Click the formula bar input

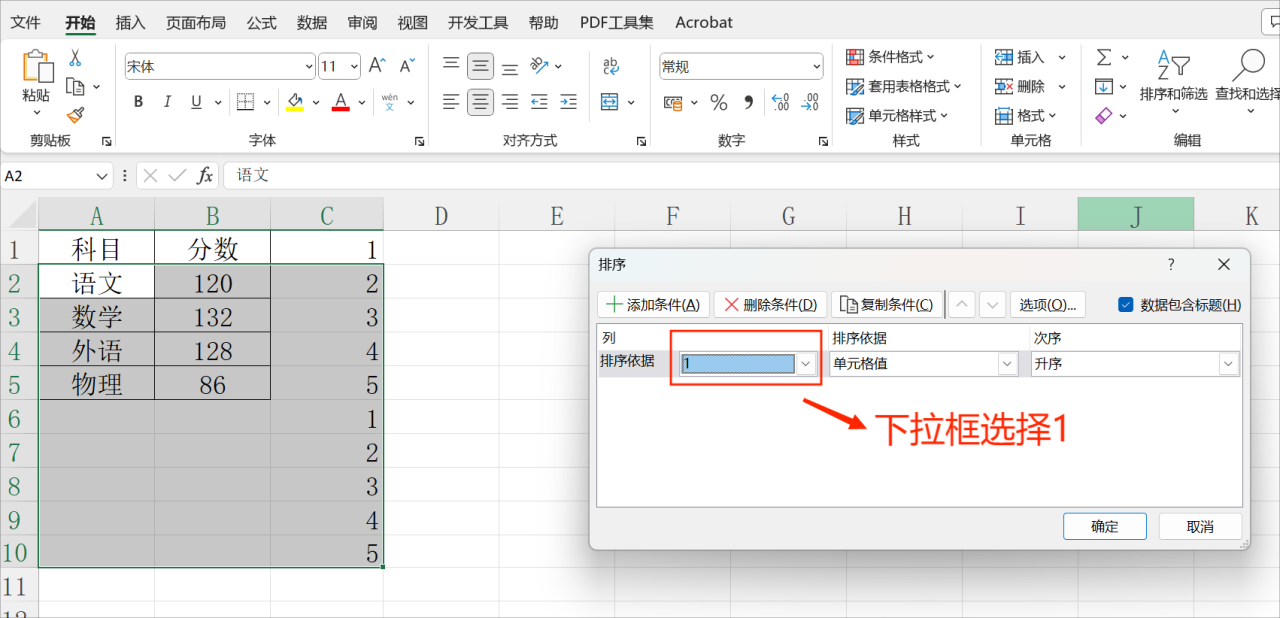(x=750, y=175)
